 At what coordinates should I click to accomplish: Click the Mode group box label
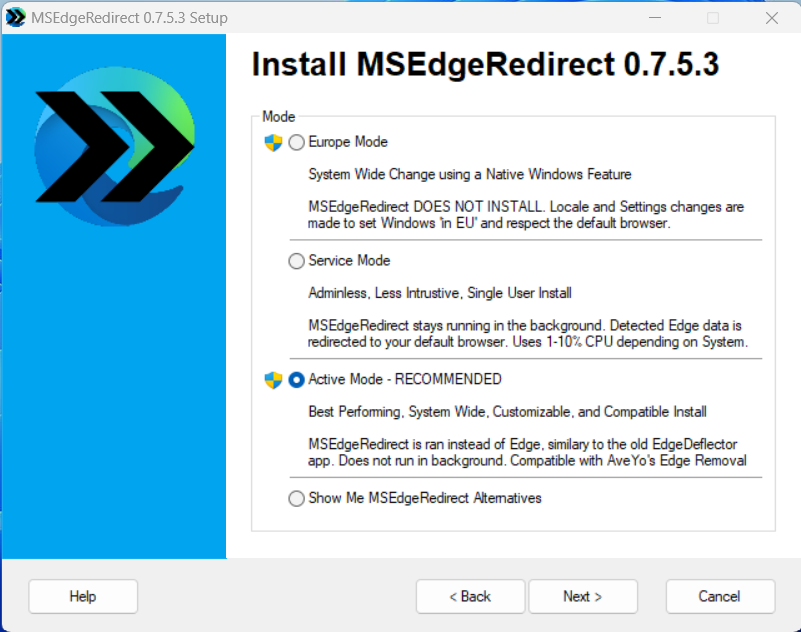[278, 117]
